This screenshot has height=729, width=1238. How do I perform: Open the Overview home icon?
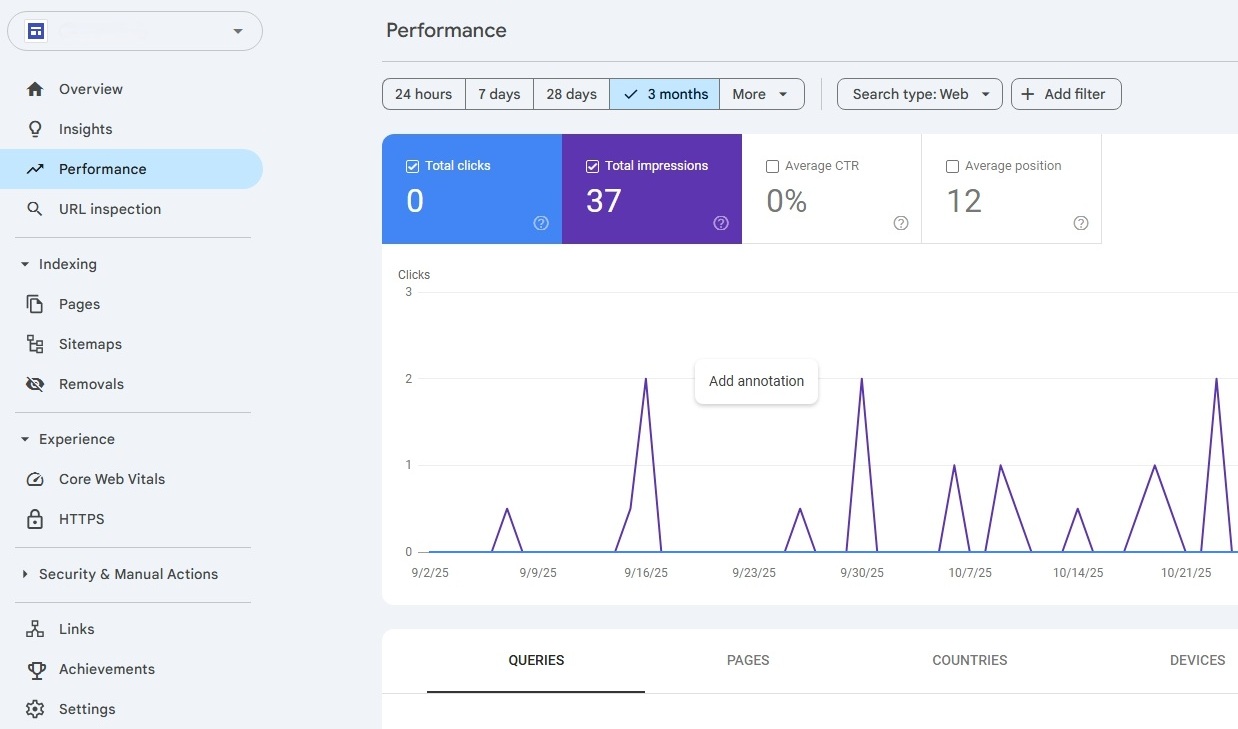35,89
